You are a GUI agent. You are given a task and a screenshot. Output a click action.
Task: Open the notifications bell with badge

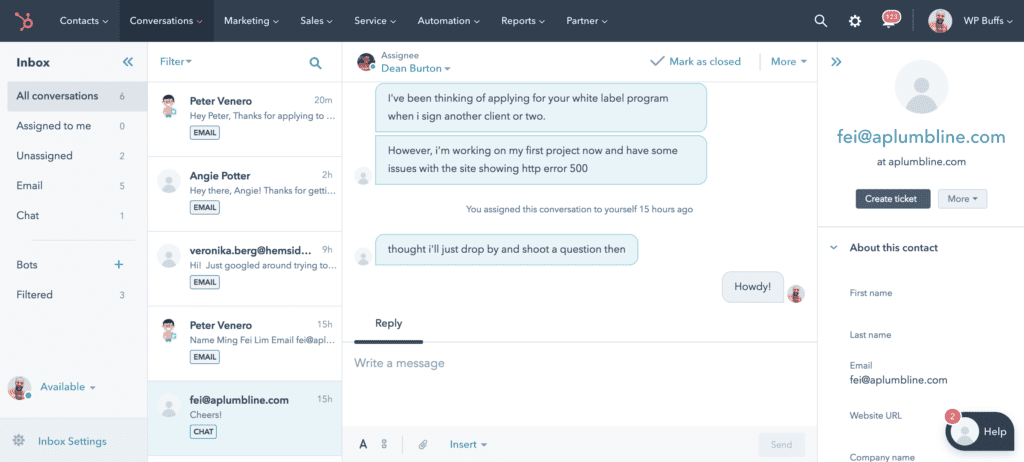point(889,20)
